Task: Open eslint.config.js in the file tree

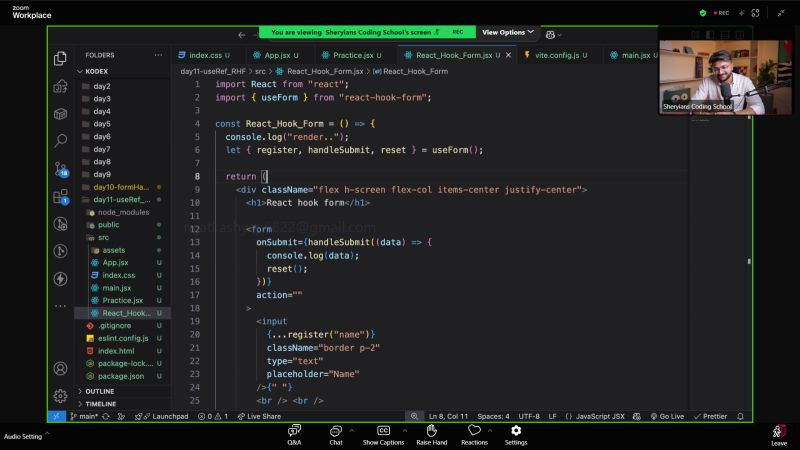Action: point(122,338)
